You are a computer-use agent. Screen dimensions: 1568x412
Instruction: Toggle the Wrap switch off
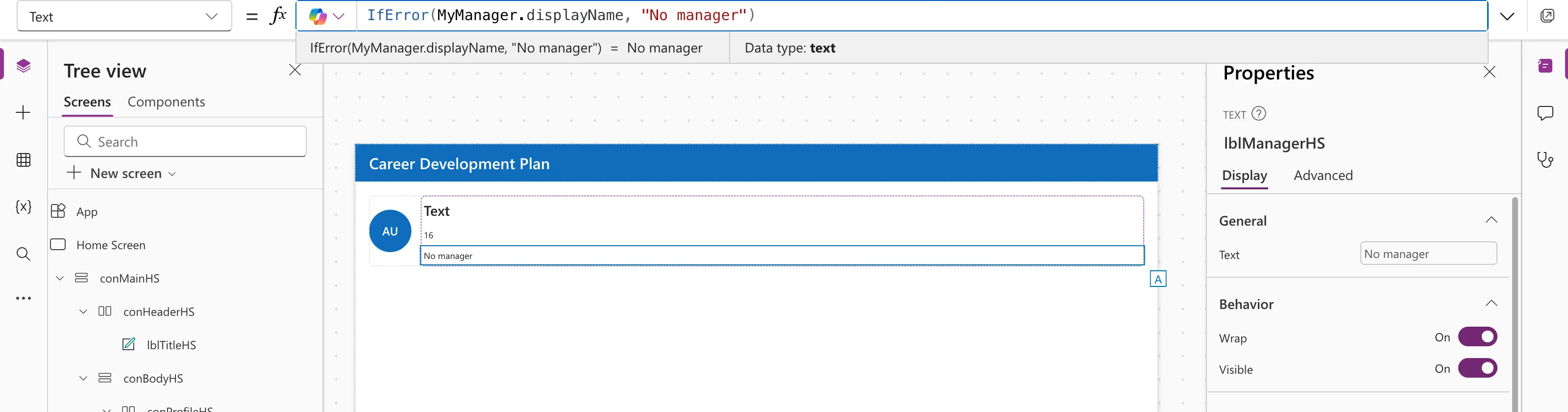[x=1477, y=337]
